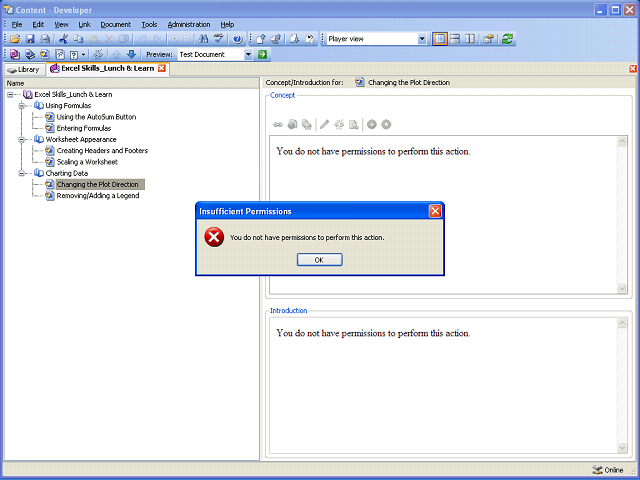This screenshot has width=640, height=480.
Task: Select the Using the AutoSum Button topic
Action: point(96,117)
